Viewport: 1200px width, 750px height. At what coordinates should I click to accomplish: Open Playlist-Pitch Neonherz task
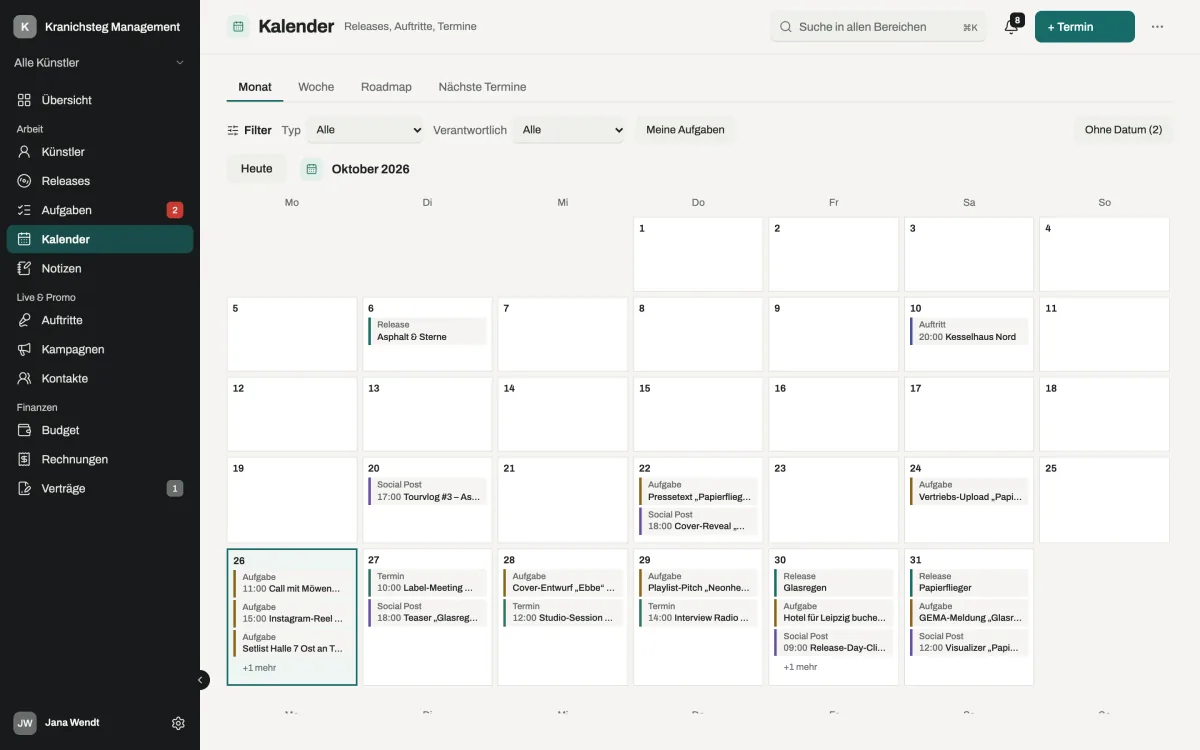click(698, 583)
